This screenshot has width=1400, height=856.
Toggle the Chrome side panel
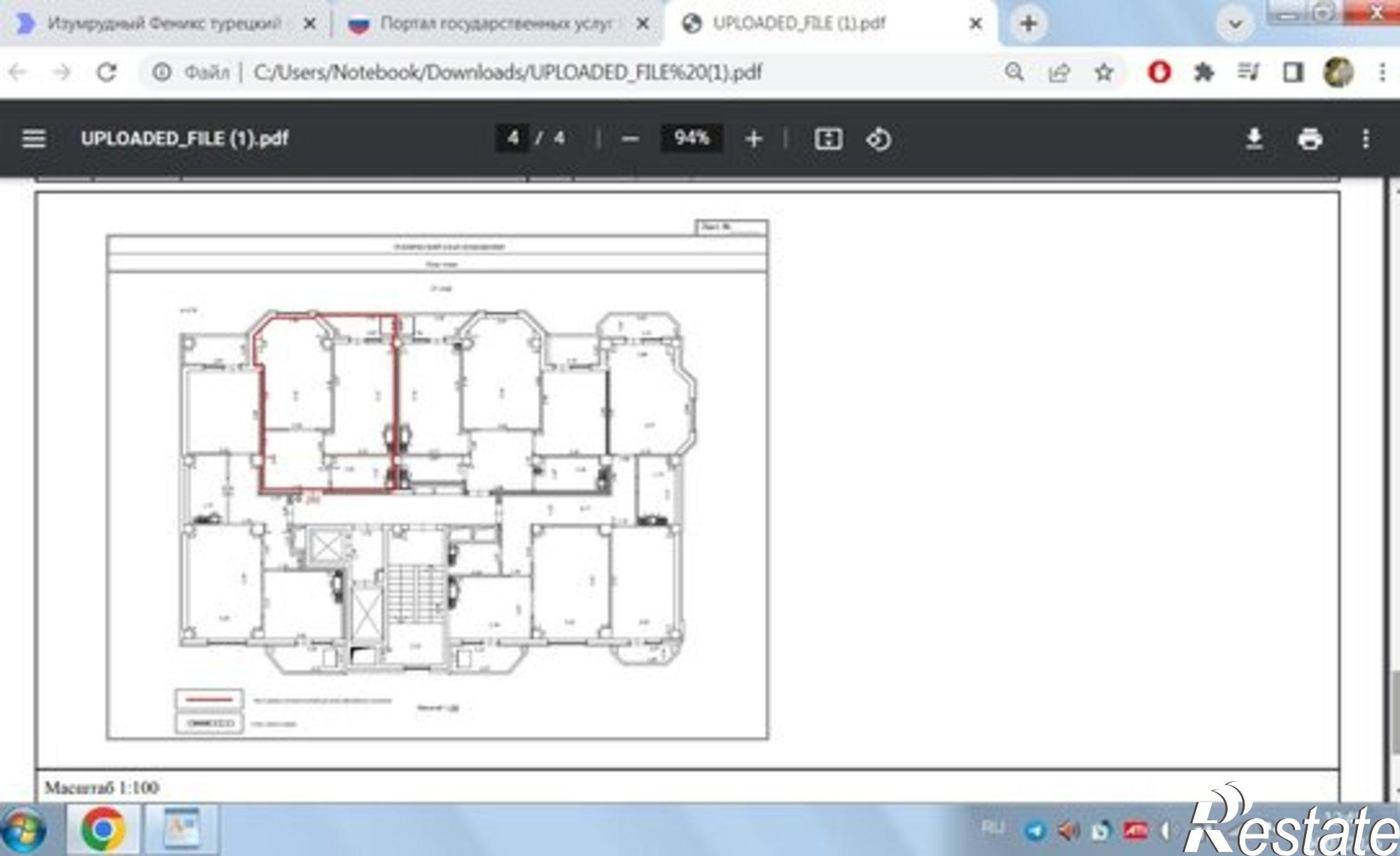[1292, 72]
